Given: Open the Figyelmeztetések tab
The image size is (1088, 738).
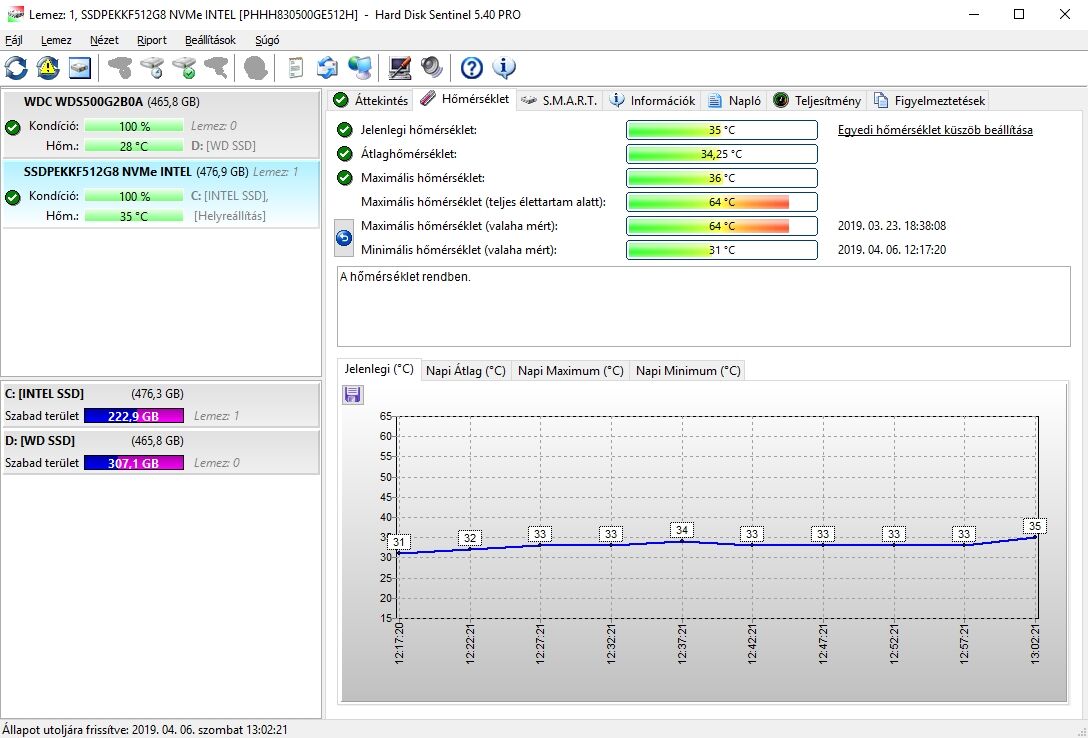Looking at the screenshot, I should [x=929, y=101].
